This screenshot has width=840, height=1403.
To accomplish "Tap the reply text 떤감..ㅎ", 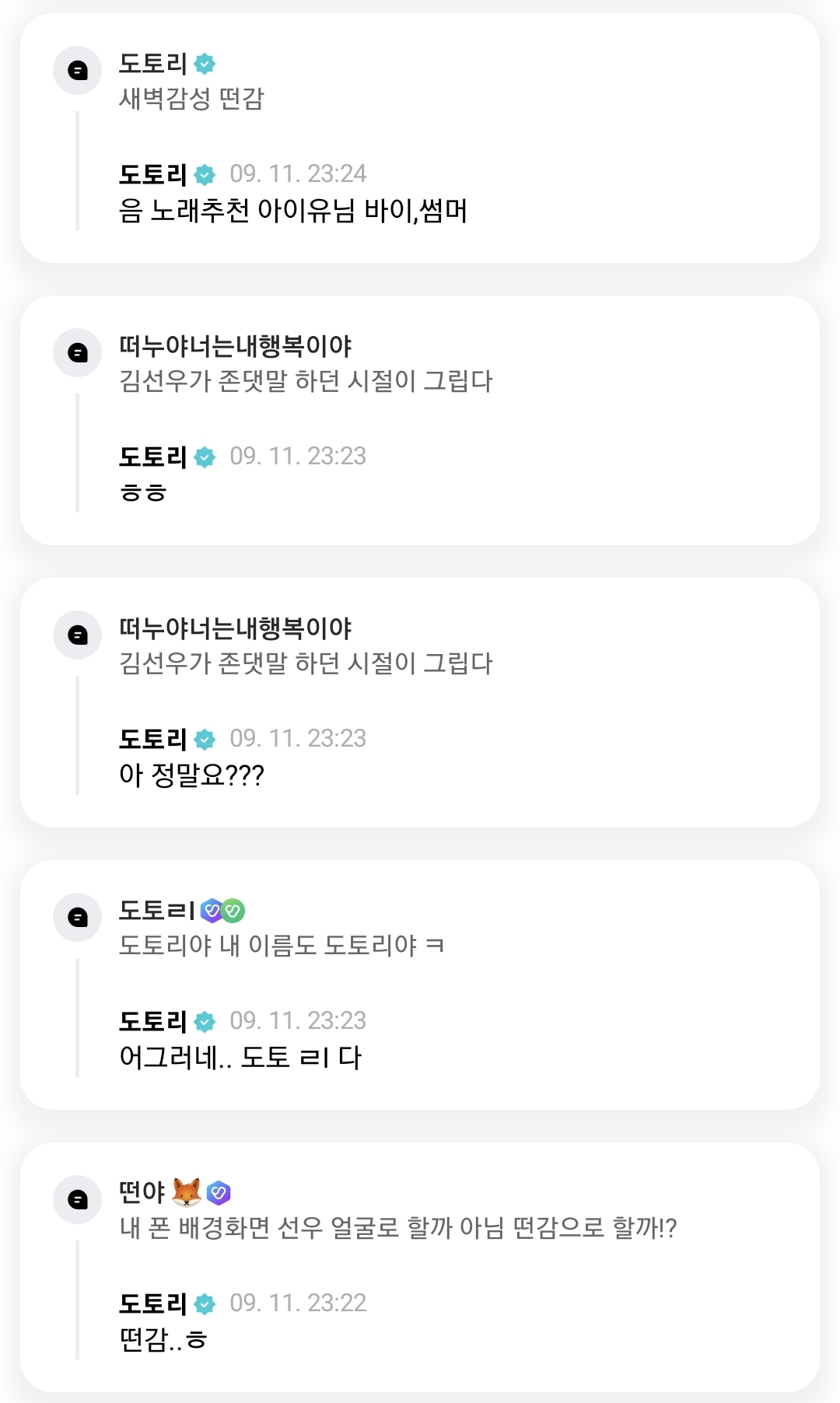I will [x=163, y=1340].
